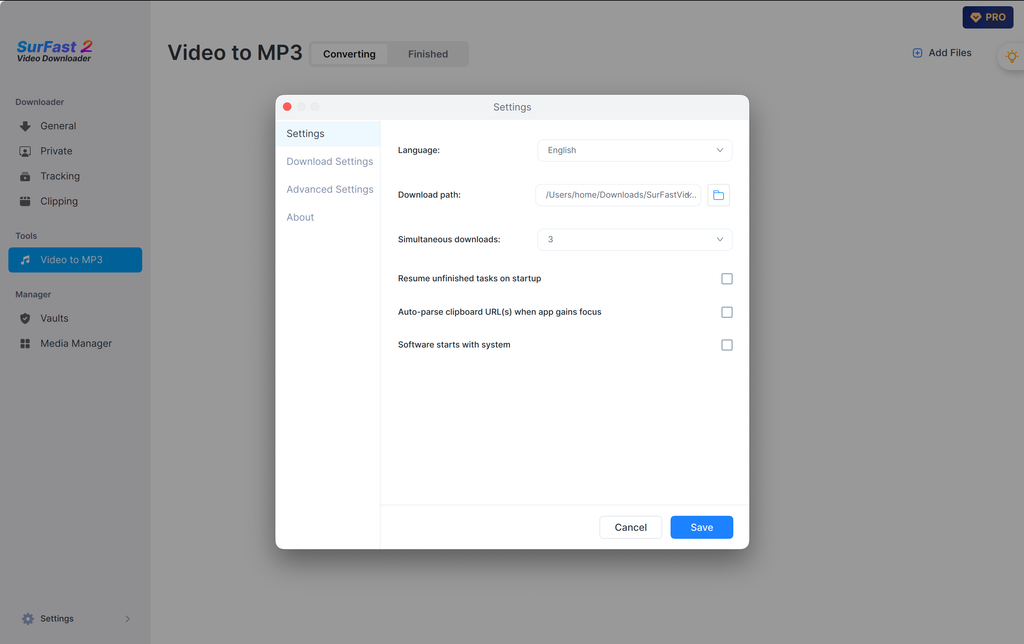This screenshot has width=1024, height=644.
Task: Select the Settings tab in dialog
Action: point(328,134)
